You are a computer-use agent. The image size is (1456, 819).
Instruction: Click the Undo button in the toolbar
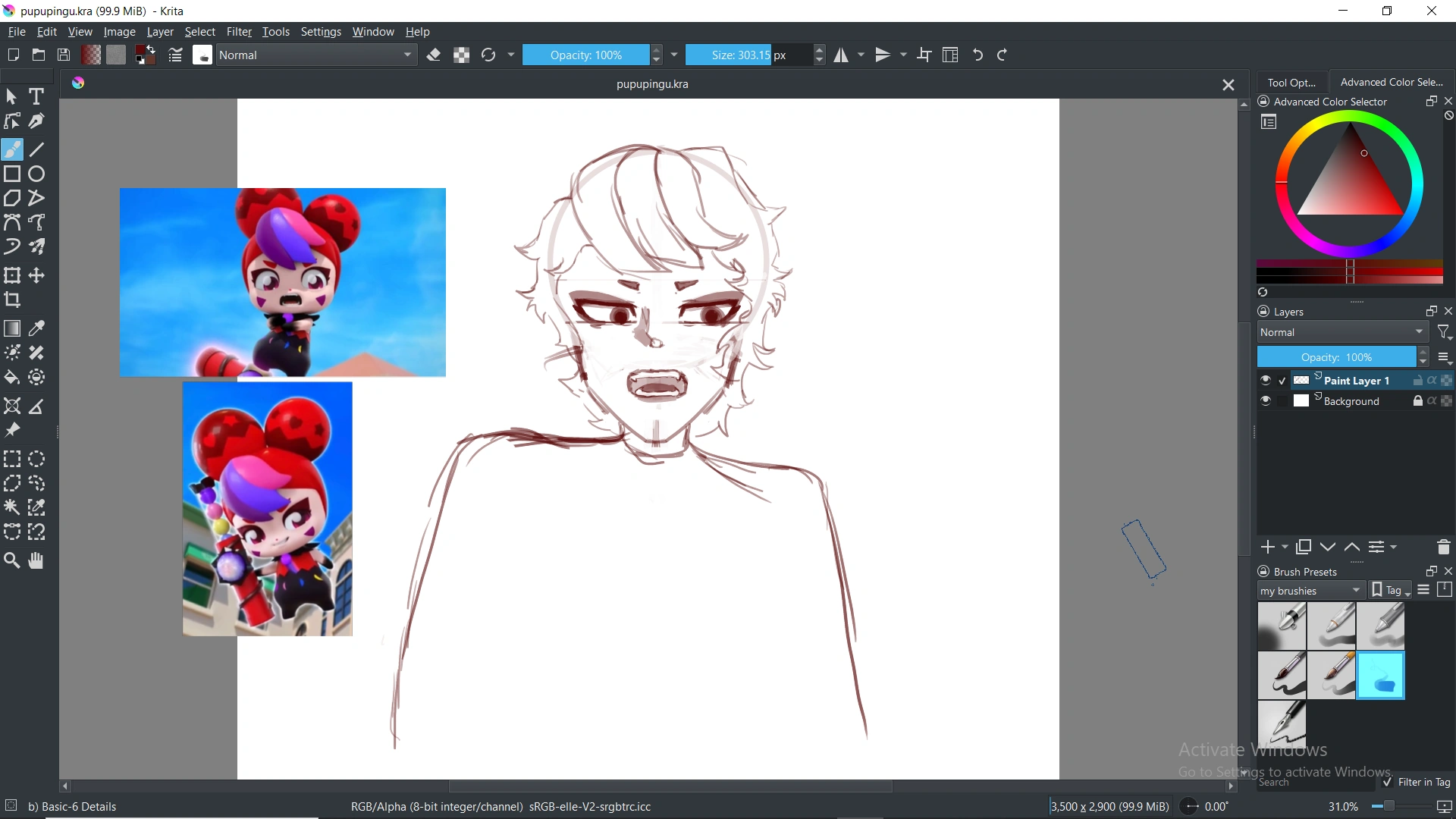(977, 55)
